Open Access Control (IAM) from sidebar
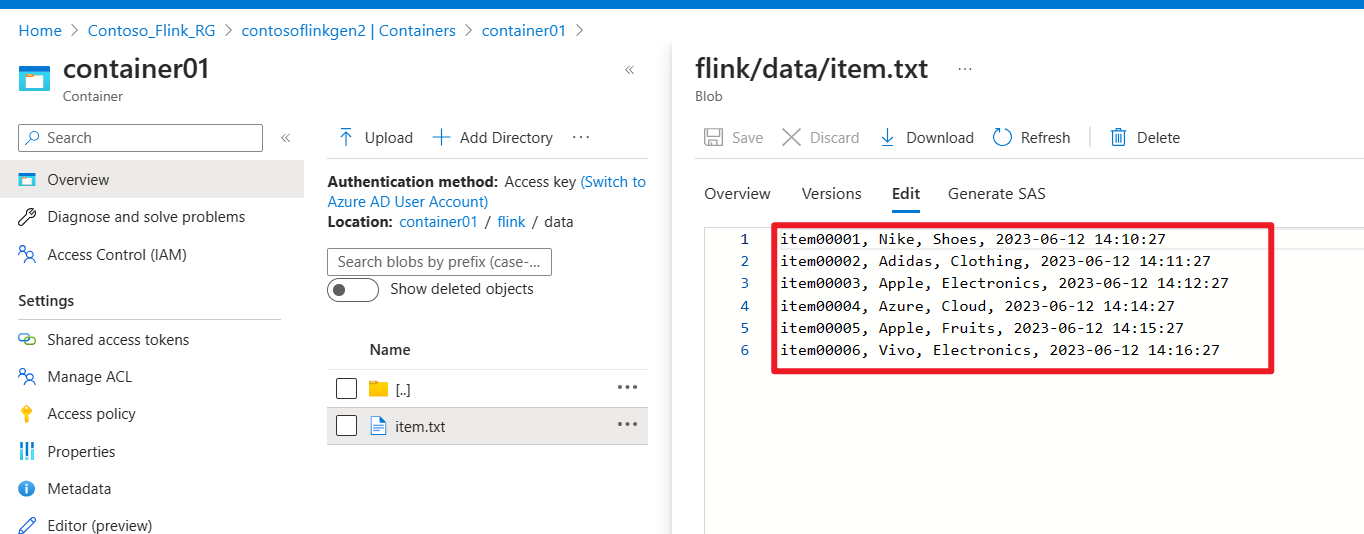The width and height of the screenshot is (1364, 534). point(116,255)
